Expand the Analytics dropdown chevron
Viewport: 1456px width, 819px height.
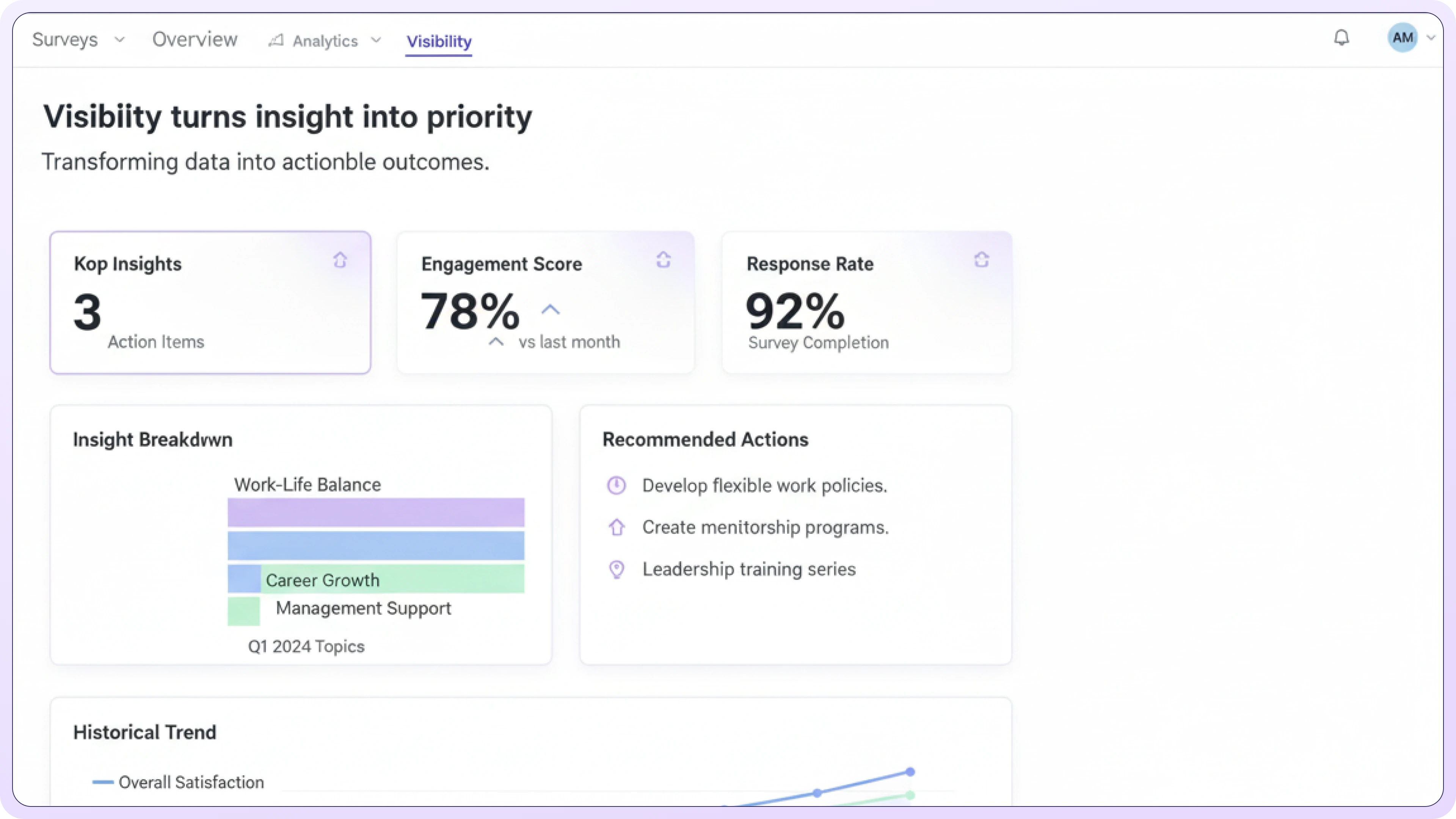(376, 40)
